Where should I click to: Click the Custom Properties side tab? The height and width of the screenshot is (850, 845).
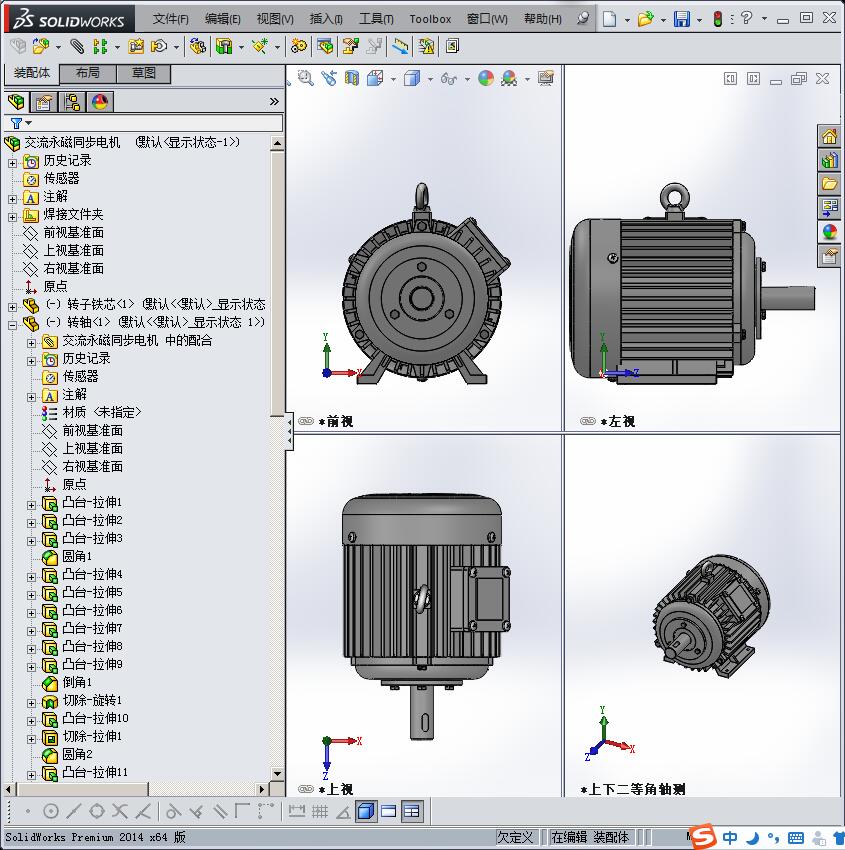point(829,255)
